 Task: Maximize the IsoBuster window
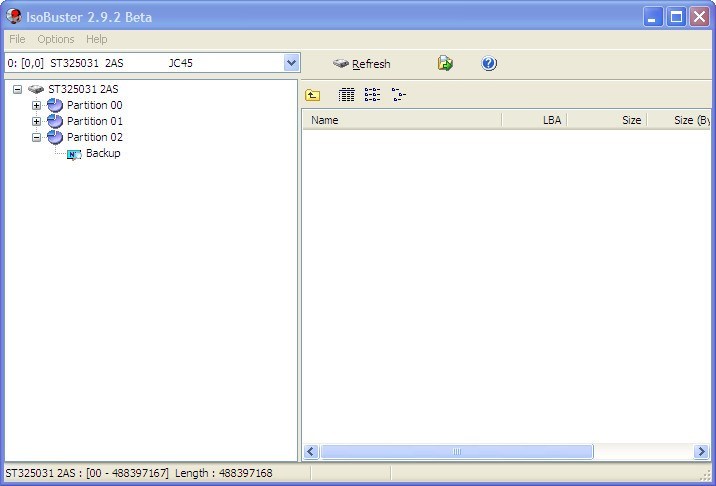coord(676,17)
